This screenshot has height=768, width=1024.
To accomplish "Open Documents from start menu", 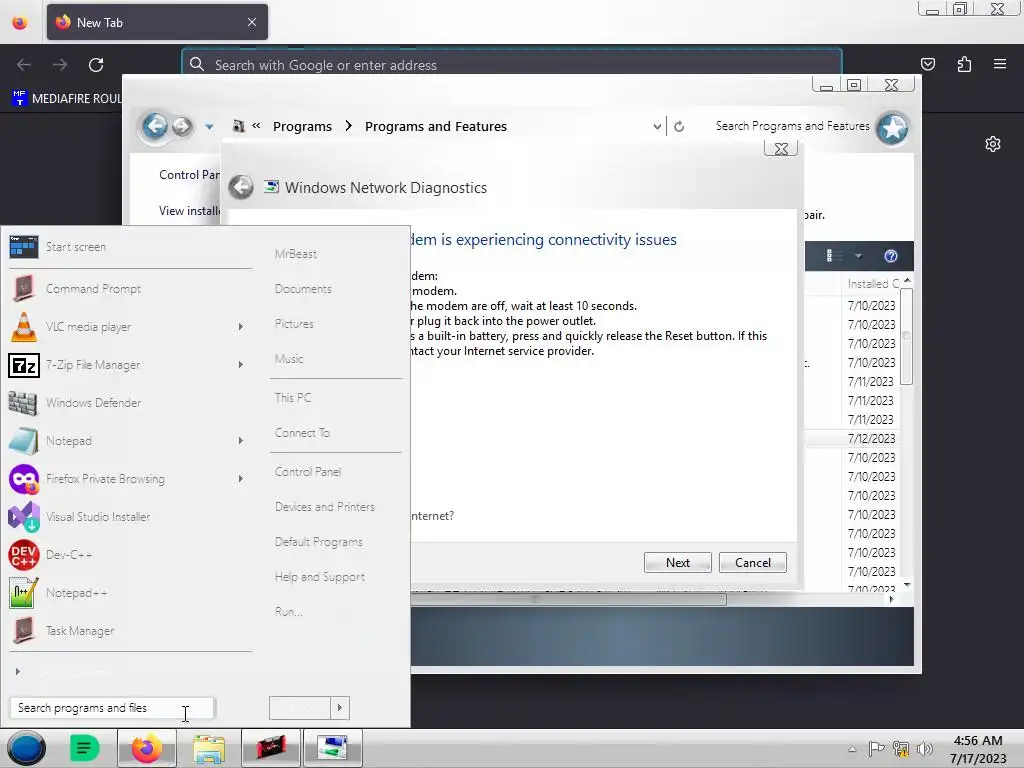I will coord(303,289).
